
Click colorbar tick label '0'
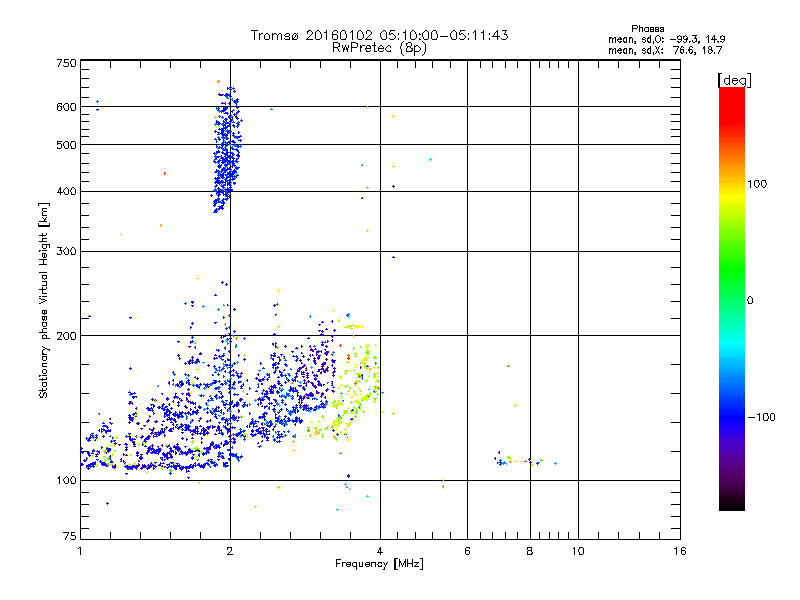(750, 301)
